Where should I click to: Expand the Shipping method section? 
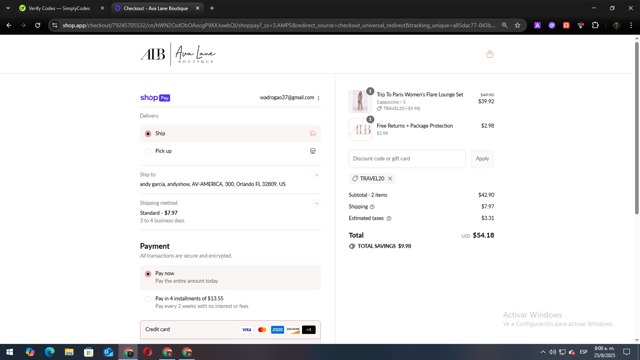[316, 203]
